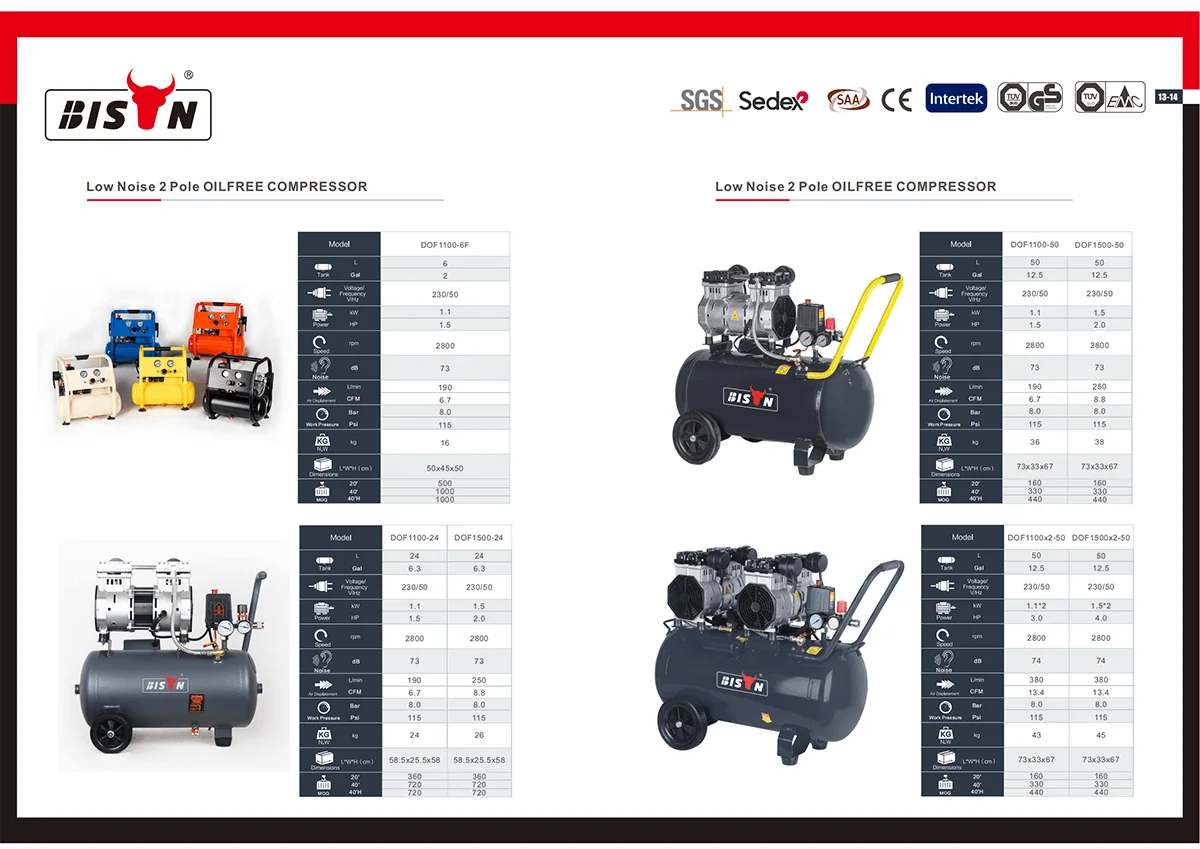
Task: Click the 16 kg weight value for DOF1100-6F
Action: tap(445, 443)
